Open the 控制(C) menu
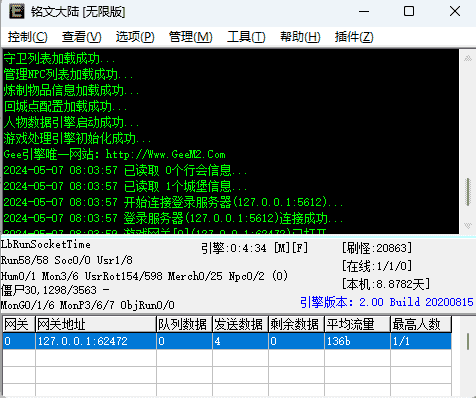This screenshot has width=476, height=398. (x=28, y=37)
